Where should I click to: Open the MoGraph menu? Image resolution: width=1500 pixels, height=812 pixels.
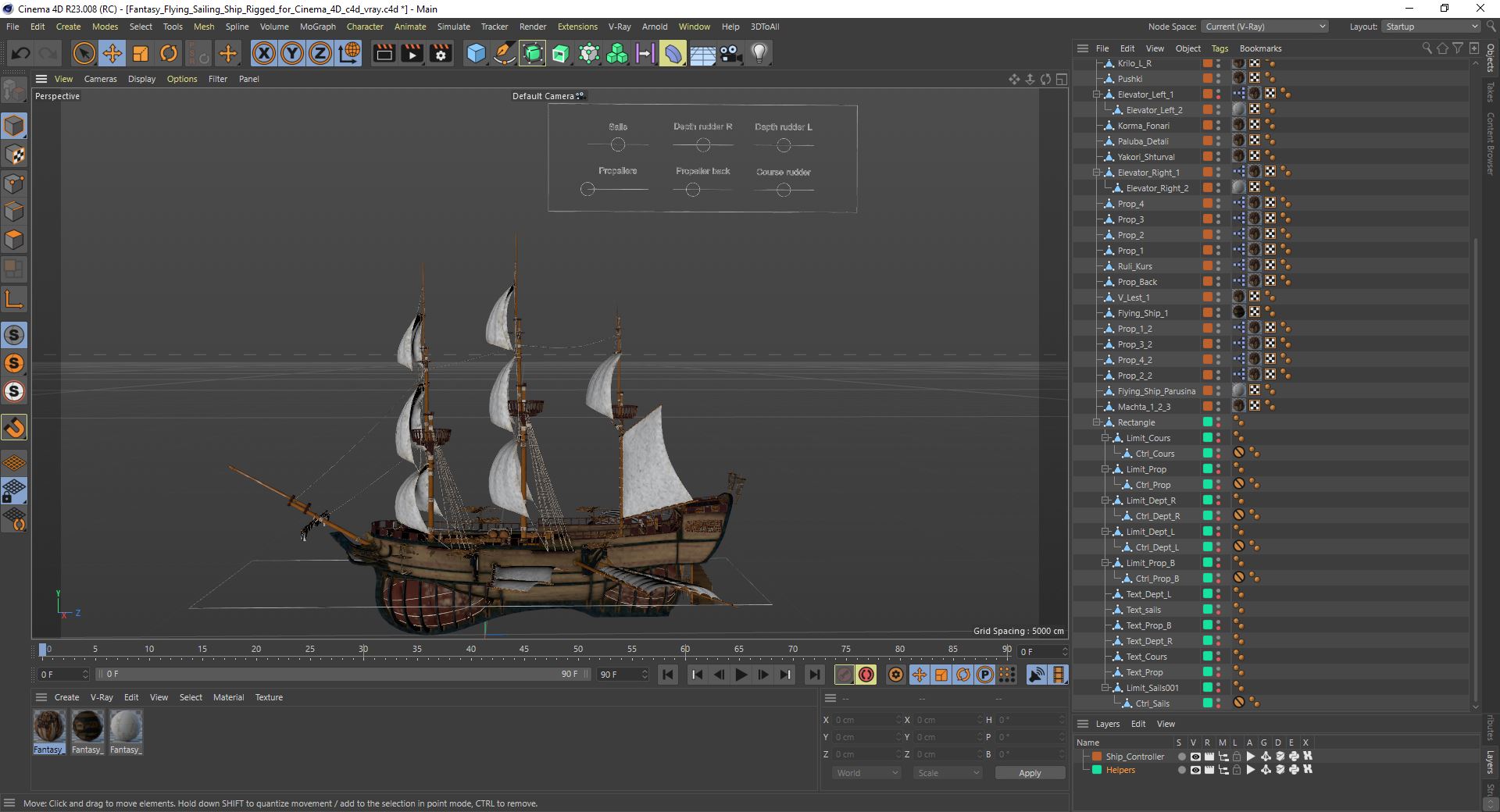pyautogui.click(x=317, y=27)
